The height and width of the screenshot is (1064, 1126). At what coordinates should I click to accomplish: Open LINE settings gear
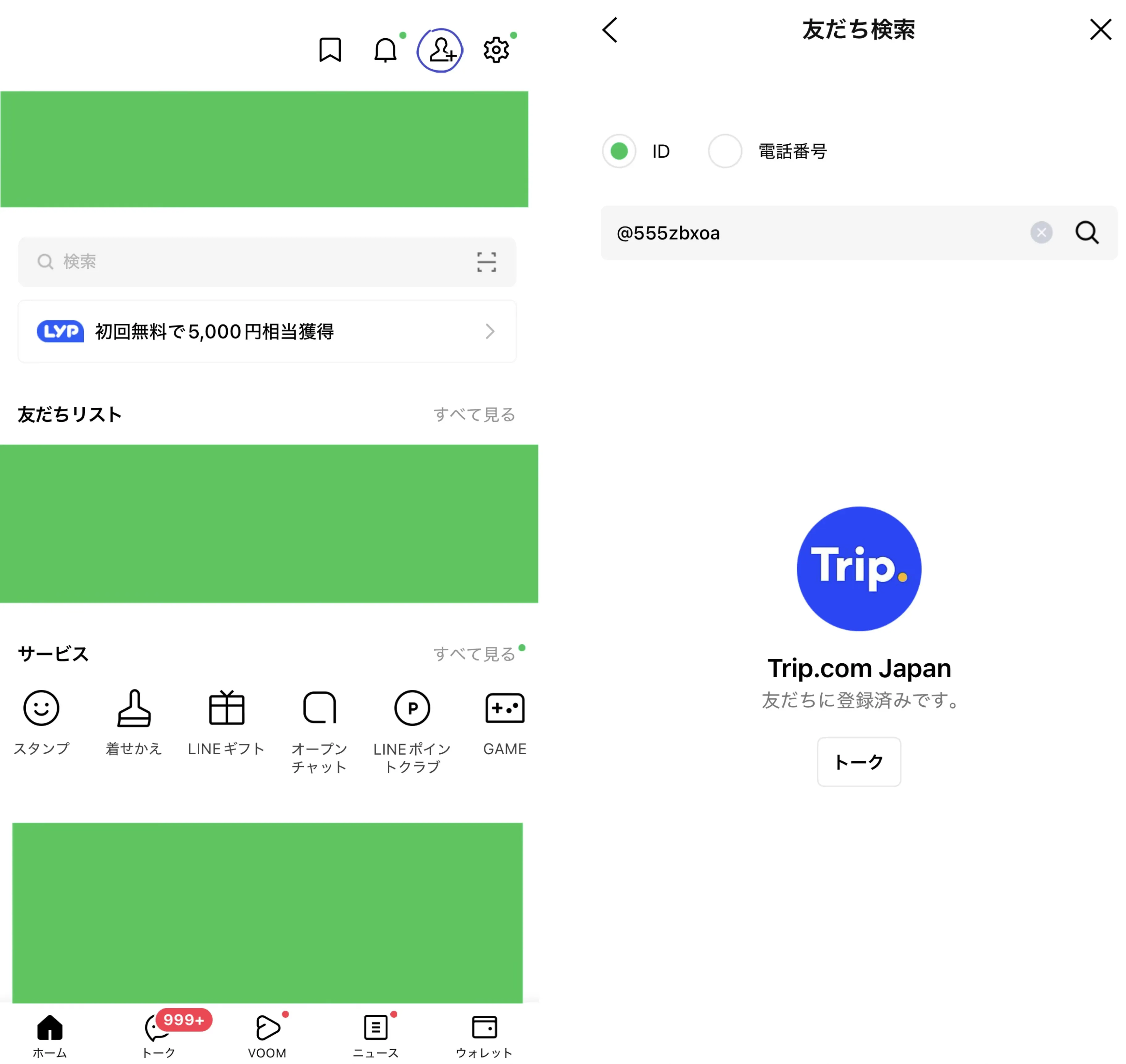pos(496,50)
